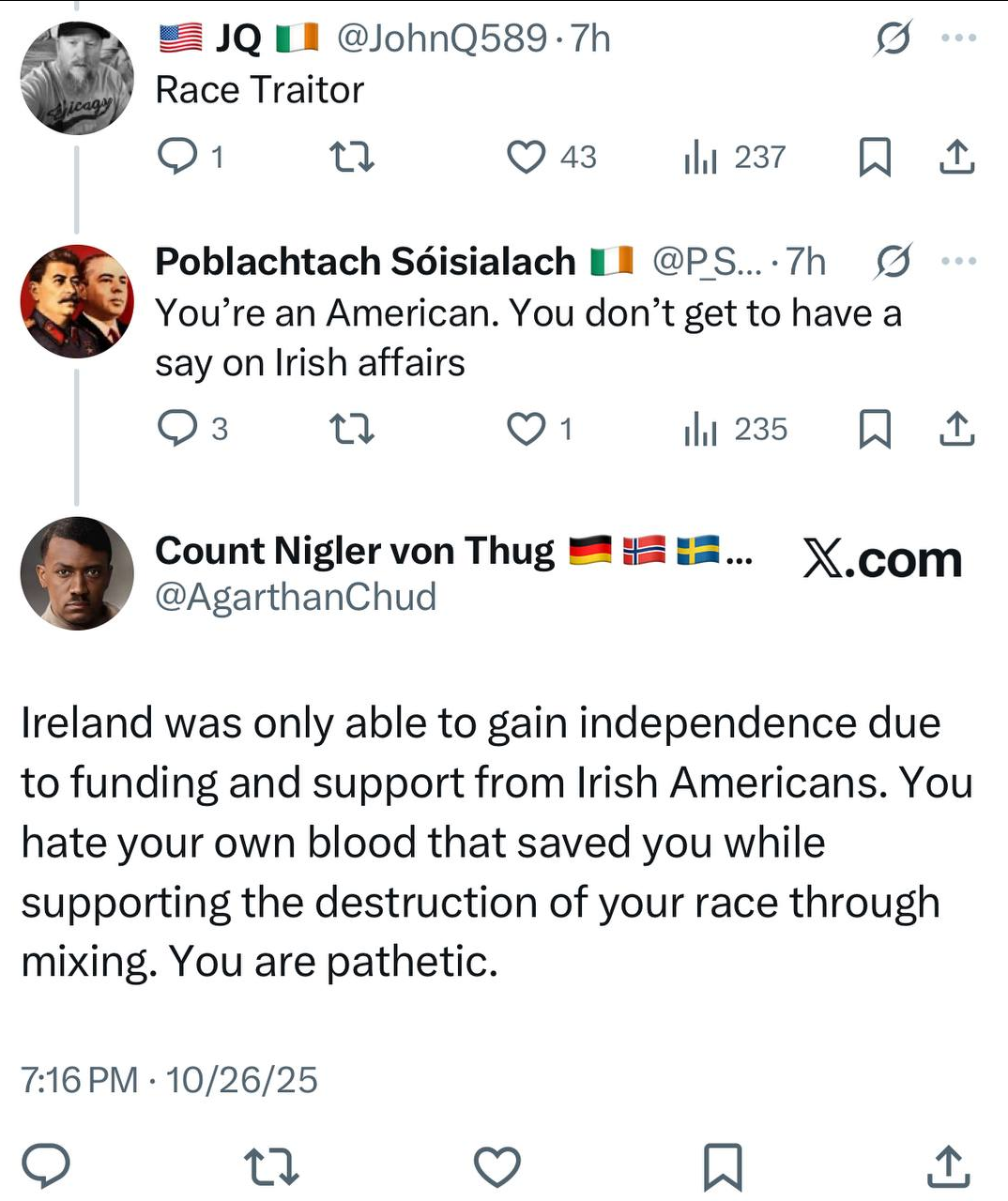Bookmark the main post at the bottom
This screenshot has height=1201, width=1008.
click(723, 1166)
